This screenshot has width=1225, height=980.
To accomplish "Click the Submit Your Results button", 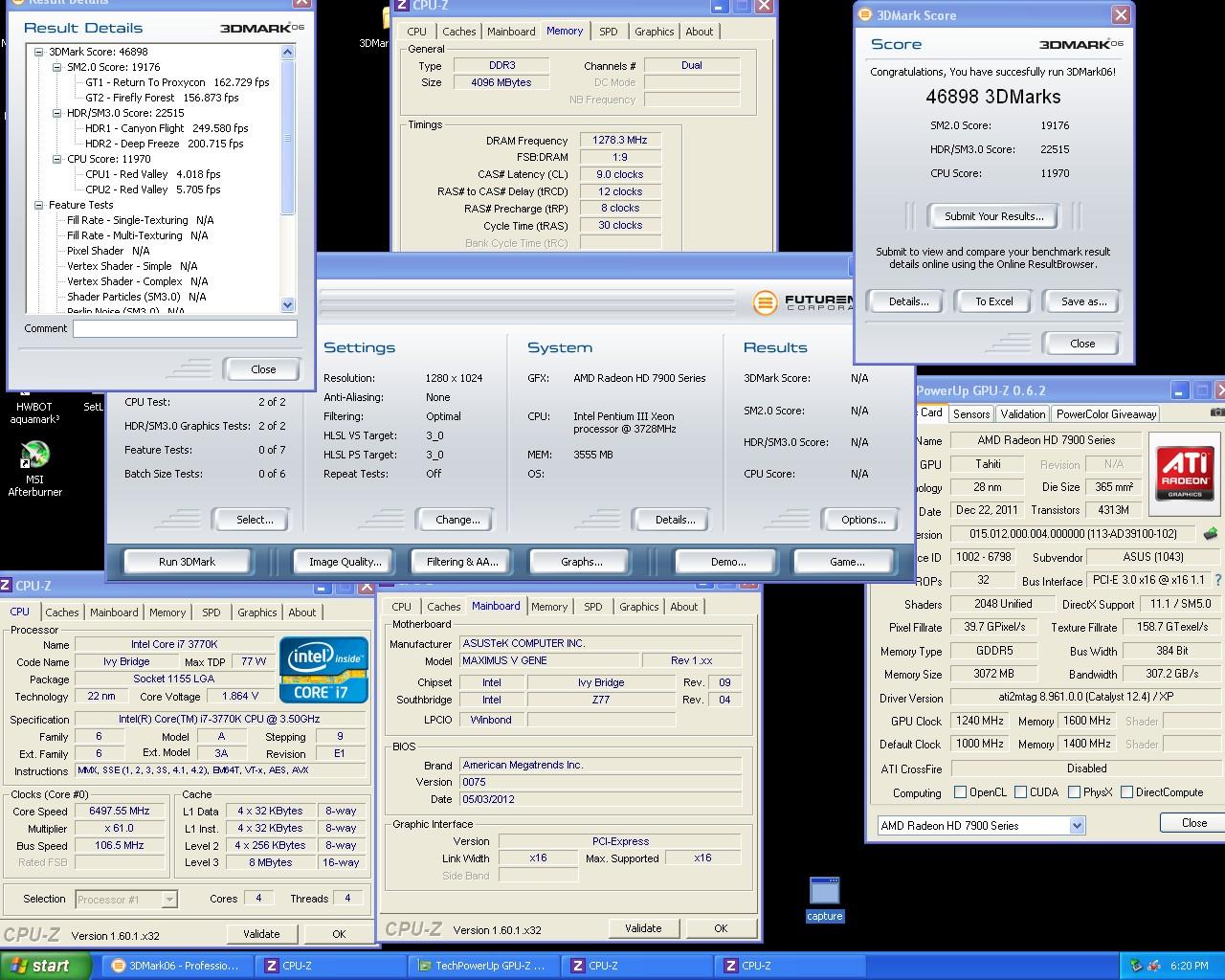I will pos(993,216).
